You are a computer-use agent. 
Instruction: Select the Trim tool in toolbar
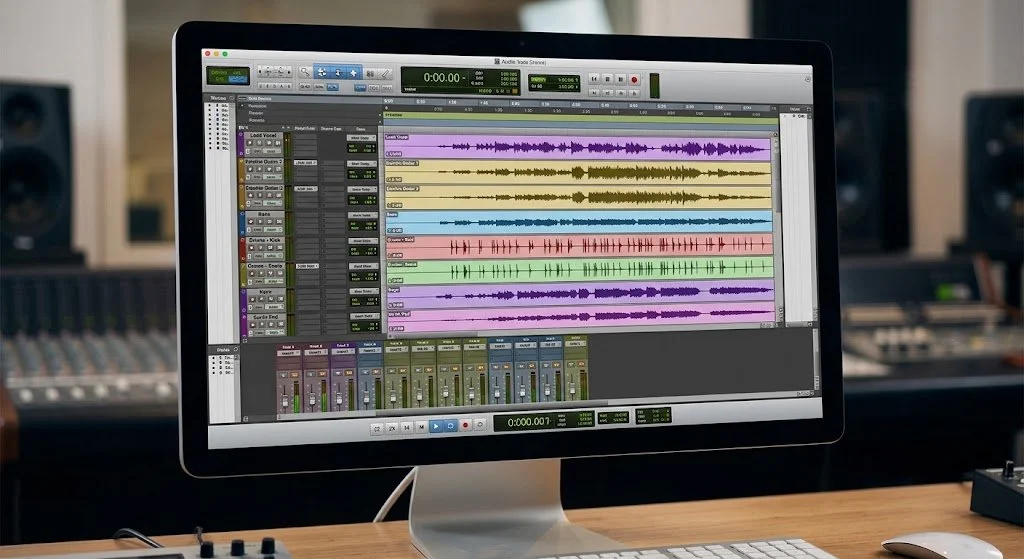pyautogui.click(x=322, y=72)
